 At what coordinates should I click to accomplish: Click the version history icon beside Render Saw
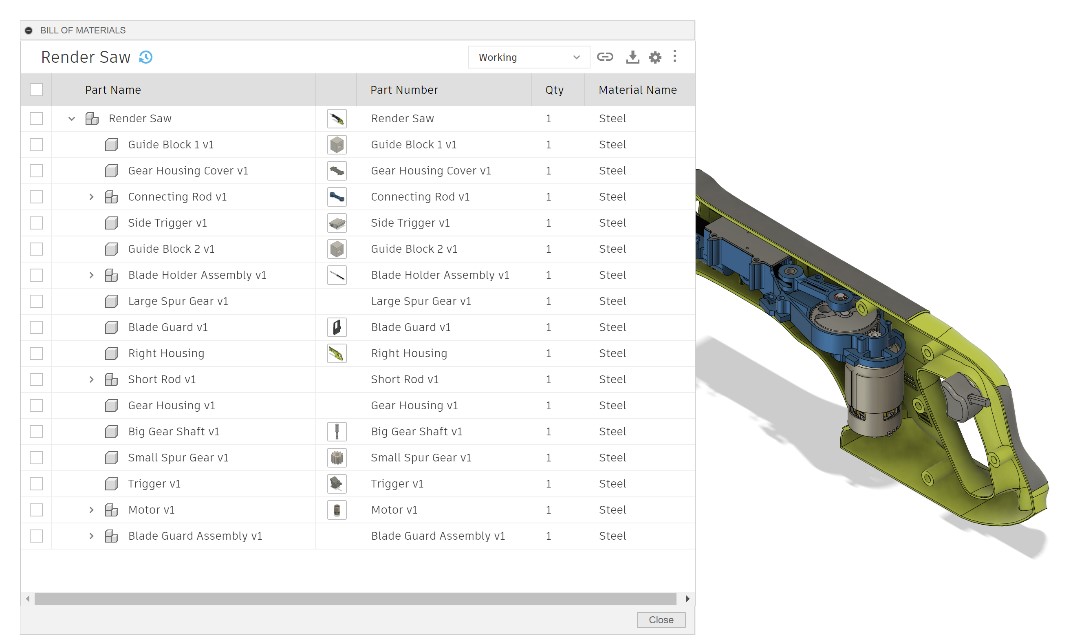(x=146, y=58)
